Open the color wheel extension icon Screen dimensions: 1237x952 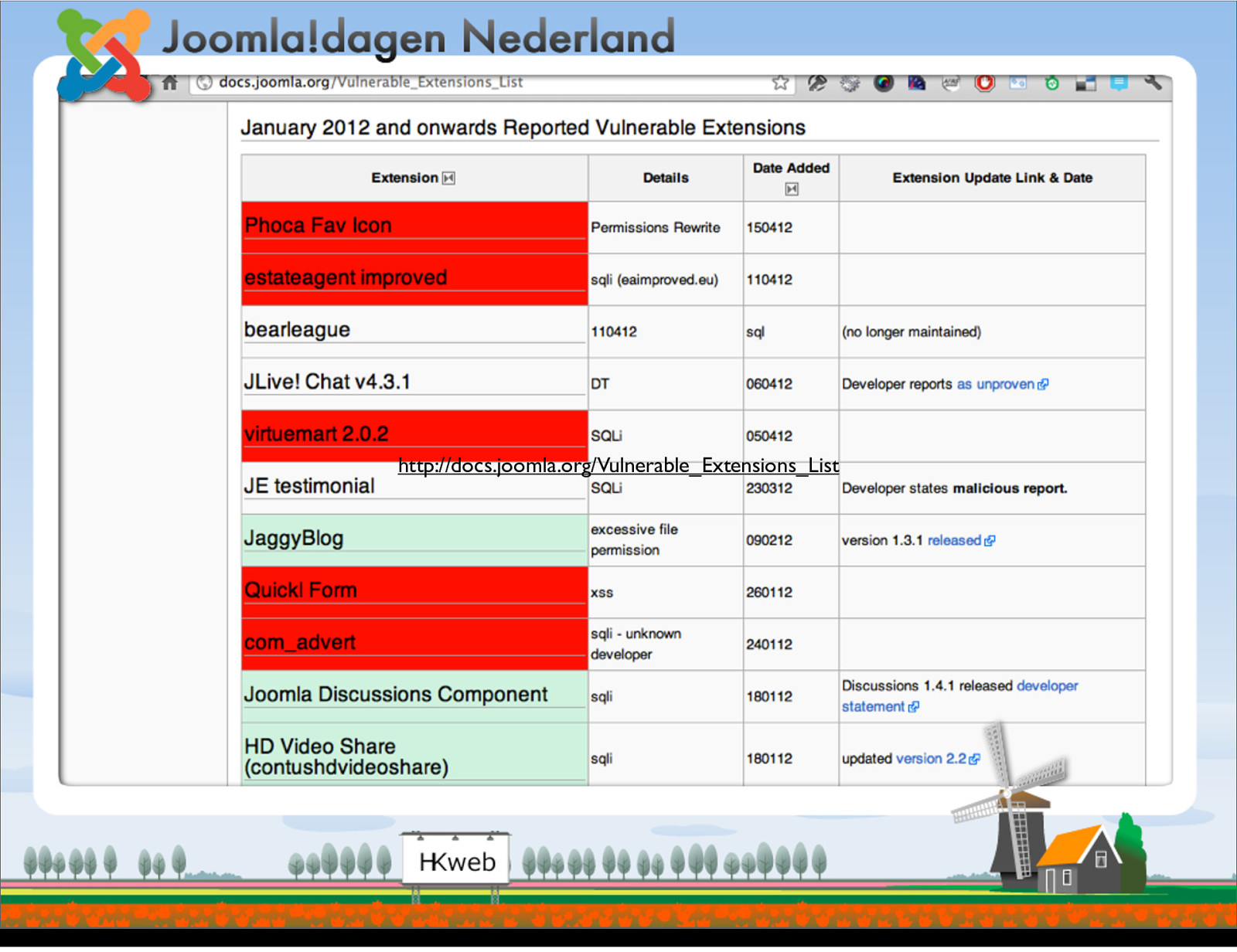click(884, 83)
